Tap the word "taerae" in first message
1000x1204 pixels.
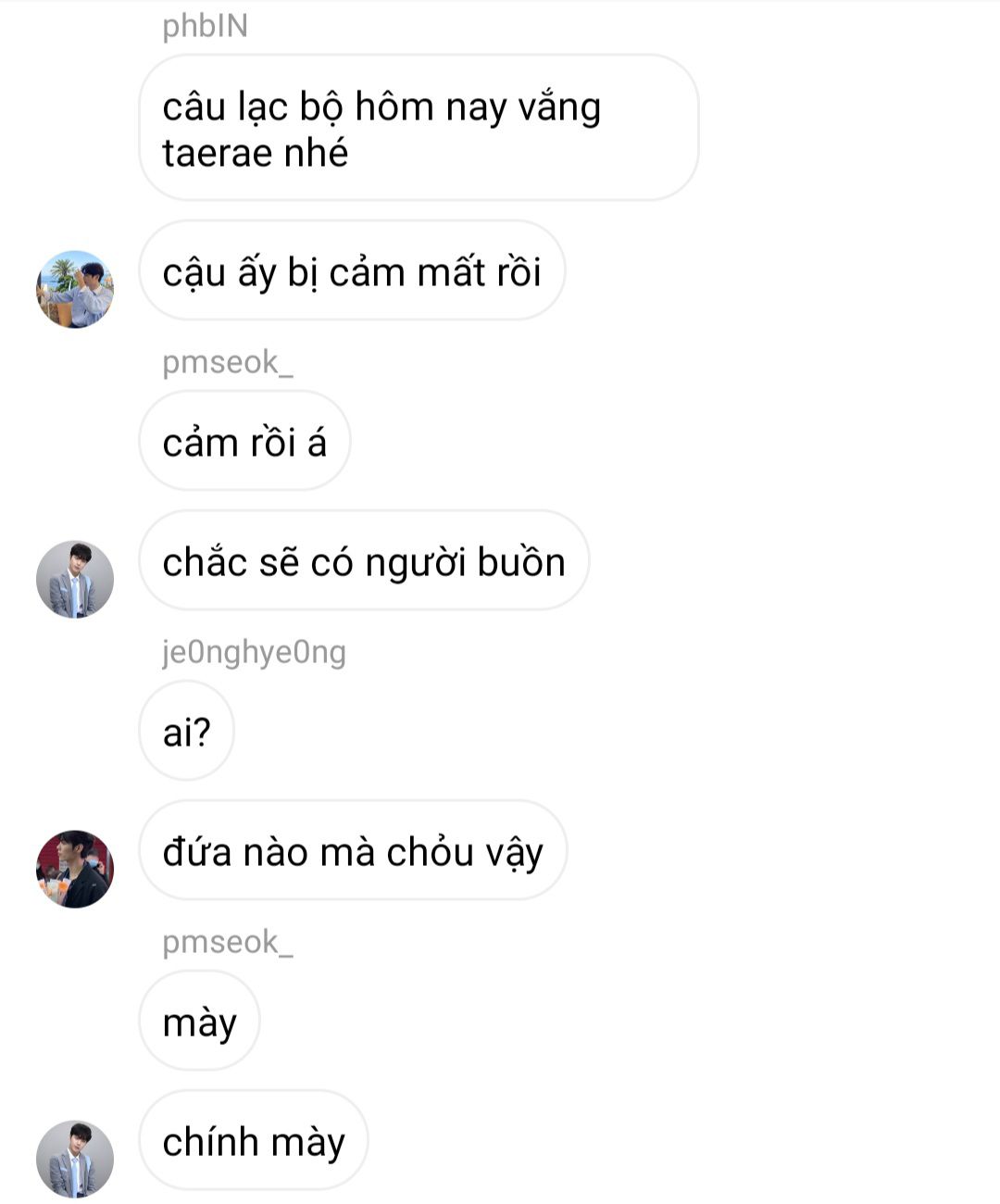[217, 153]
